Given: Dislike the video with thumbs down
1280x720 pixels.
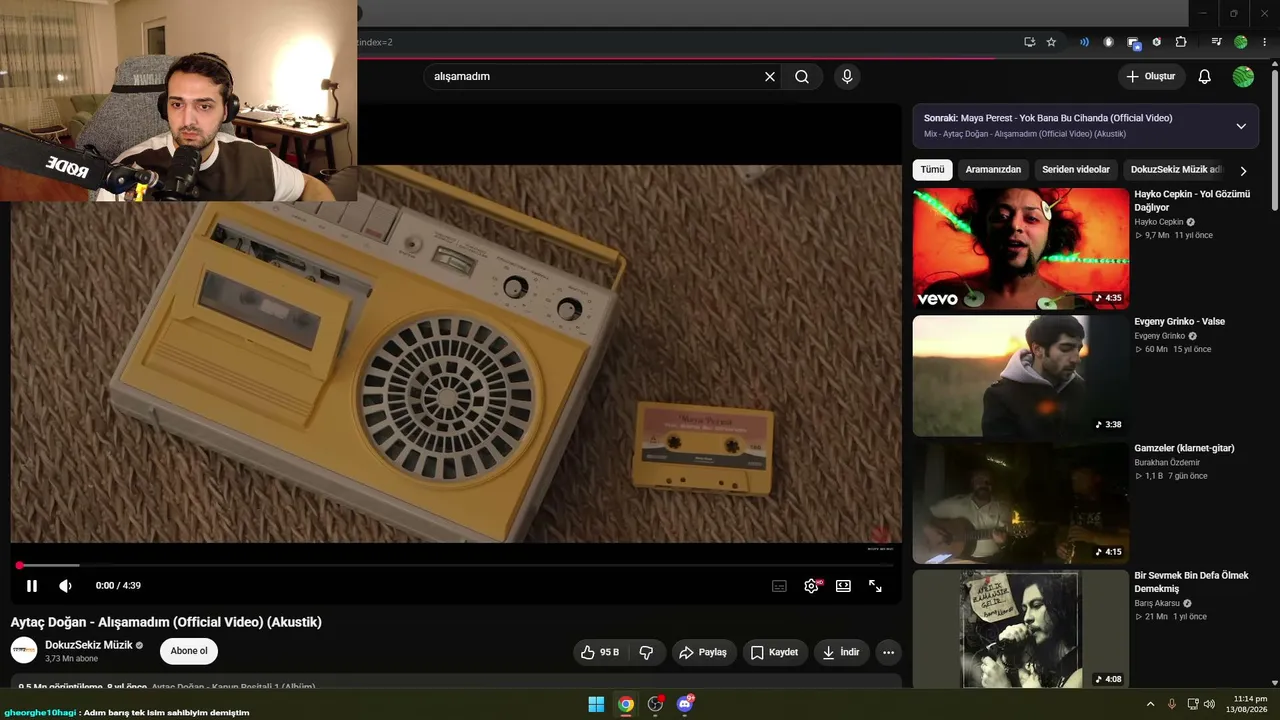Looking at the screenshot, I should tap(646, 652).
